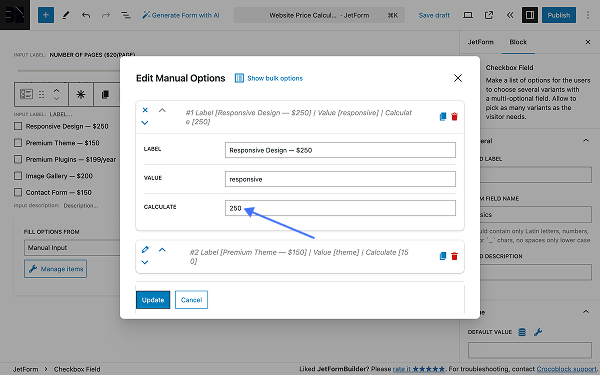600x375 pixels.
Task: Click Generate Form with AI
Action: [x=181, y=15]
